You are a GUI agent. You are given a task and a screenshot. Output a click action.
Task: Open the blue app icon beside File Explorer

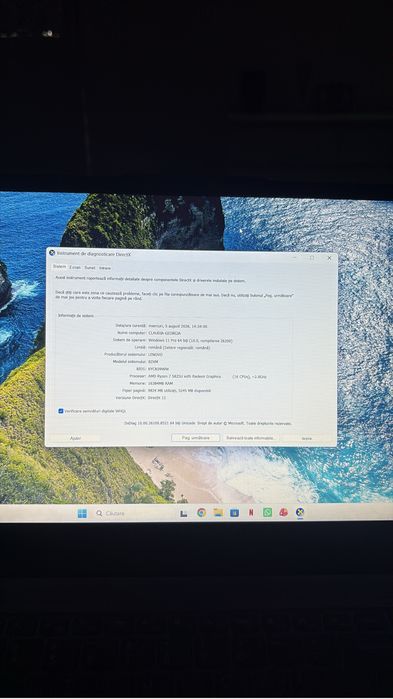pos(234,513)
